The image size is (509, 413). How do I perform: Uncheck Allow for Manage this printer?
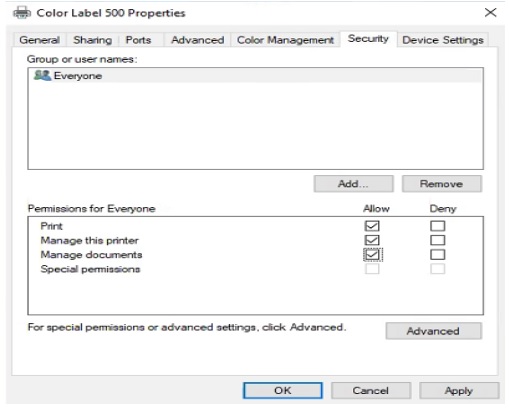point(372,240)
